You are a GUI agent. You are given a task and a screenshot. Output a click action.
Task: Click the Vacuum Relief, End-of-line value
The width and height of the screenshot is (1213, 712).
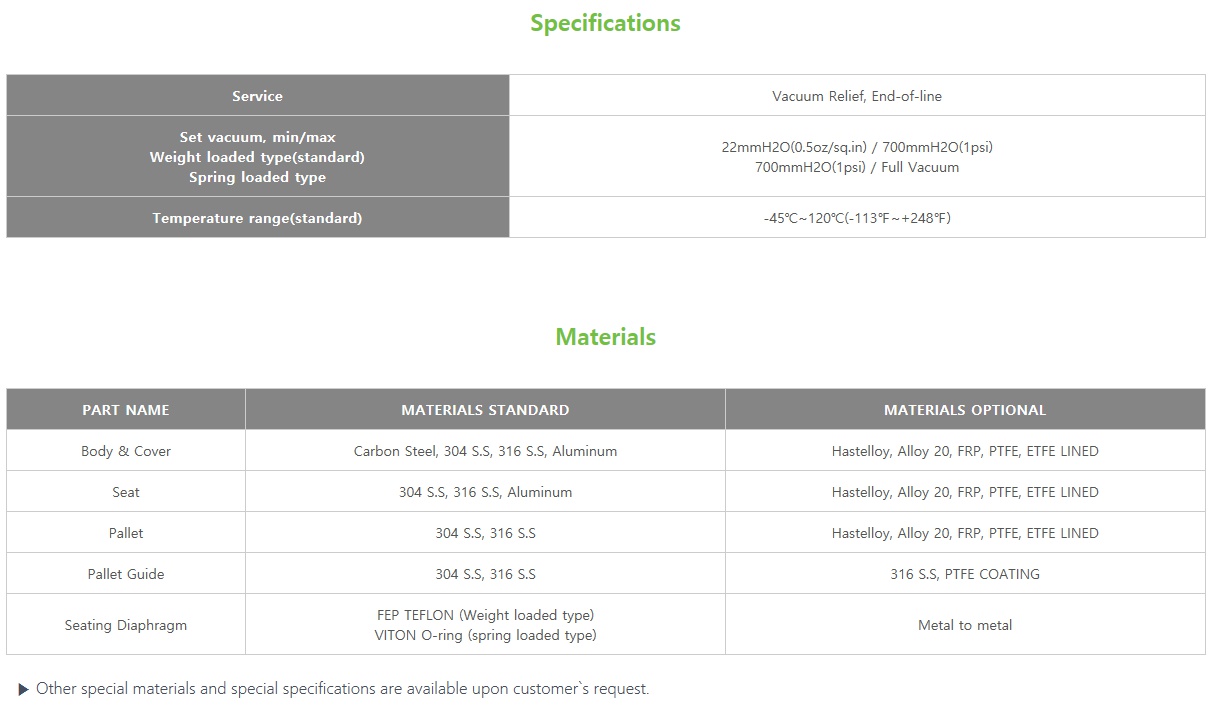[x=857, y=96]
